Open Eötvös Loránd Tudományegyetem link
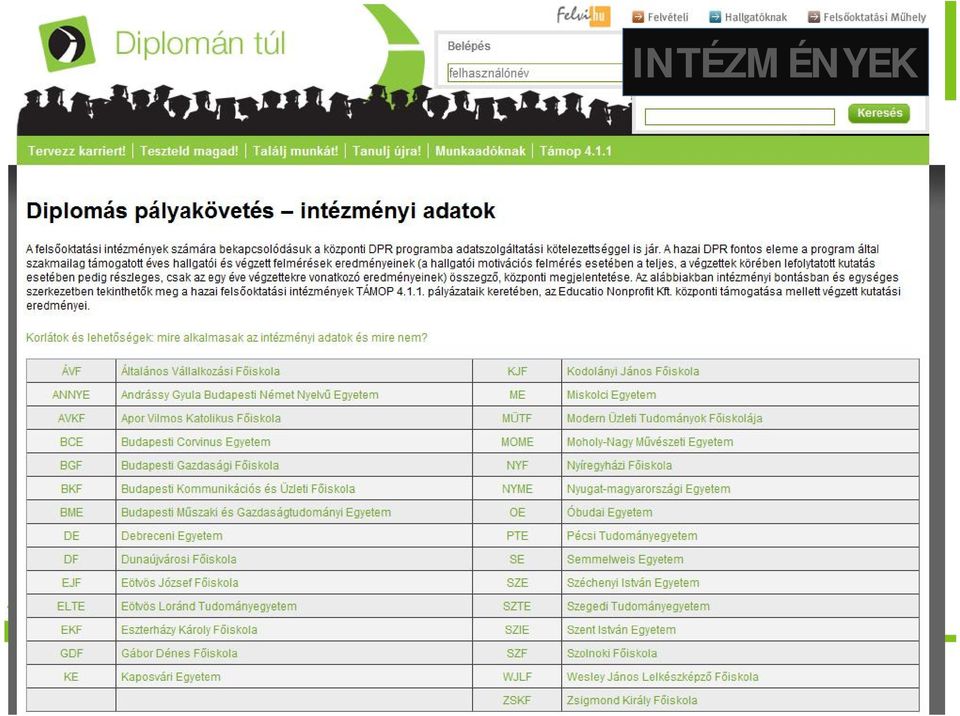Viewport: 960px width, 716px height. (209, 606)
